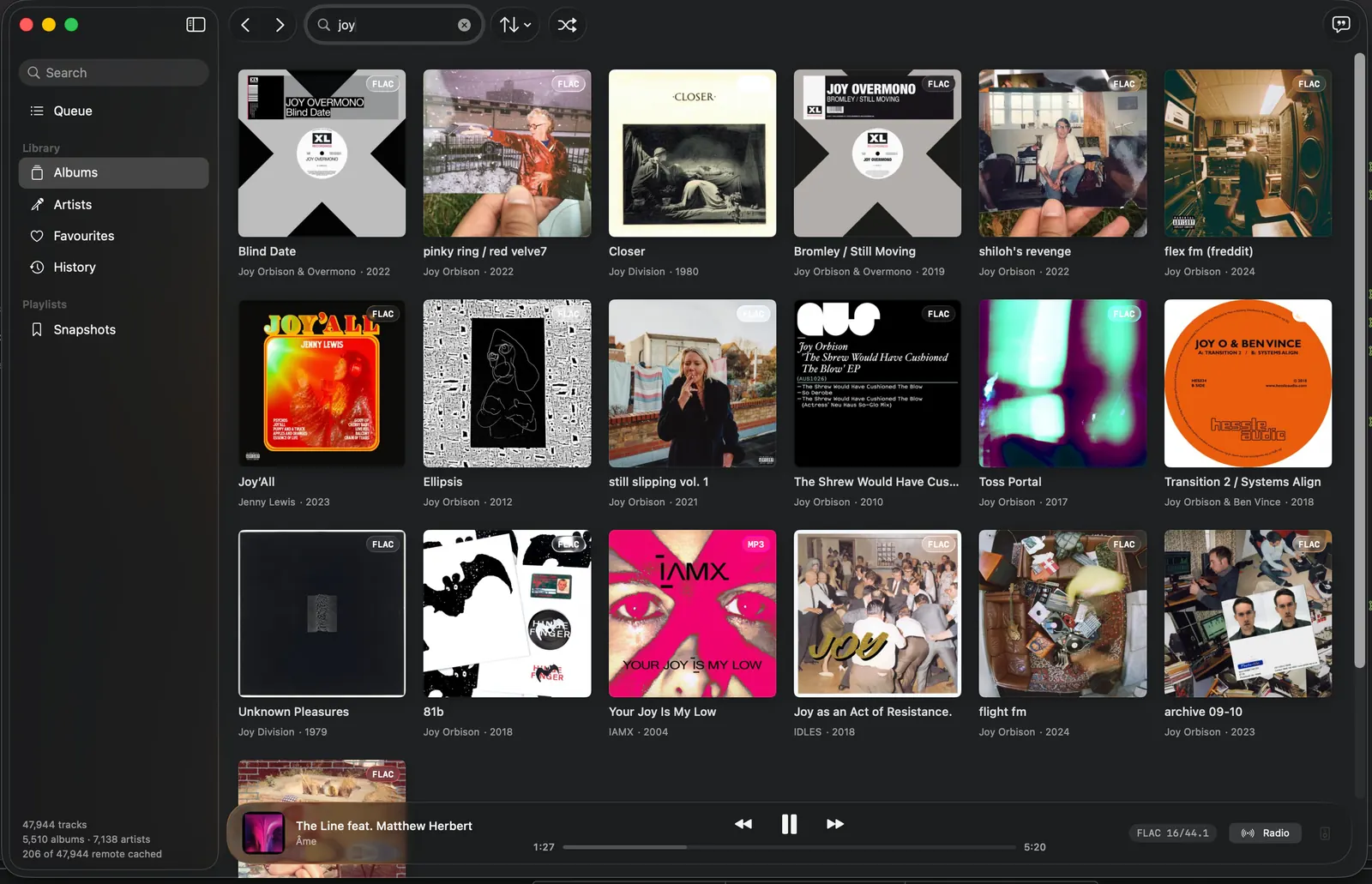Screen dimensions: 1372x884
Task: Open the Queue view
Action: click(x=113, y=111)
